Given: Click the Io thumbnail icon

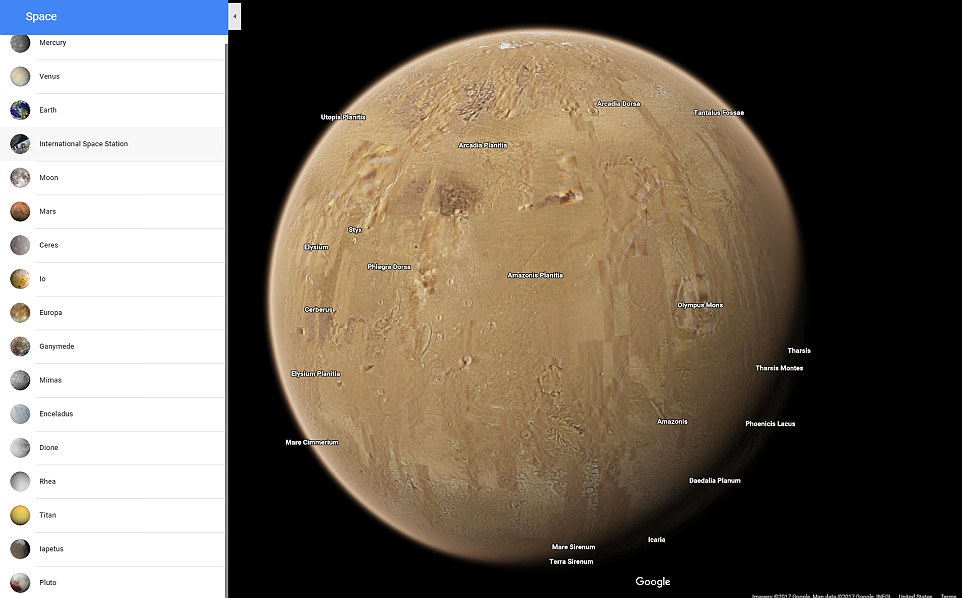Looking at the screenshot, I should (x=20, y=279).
